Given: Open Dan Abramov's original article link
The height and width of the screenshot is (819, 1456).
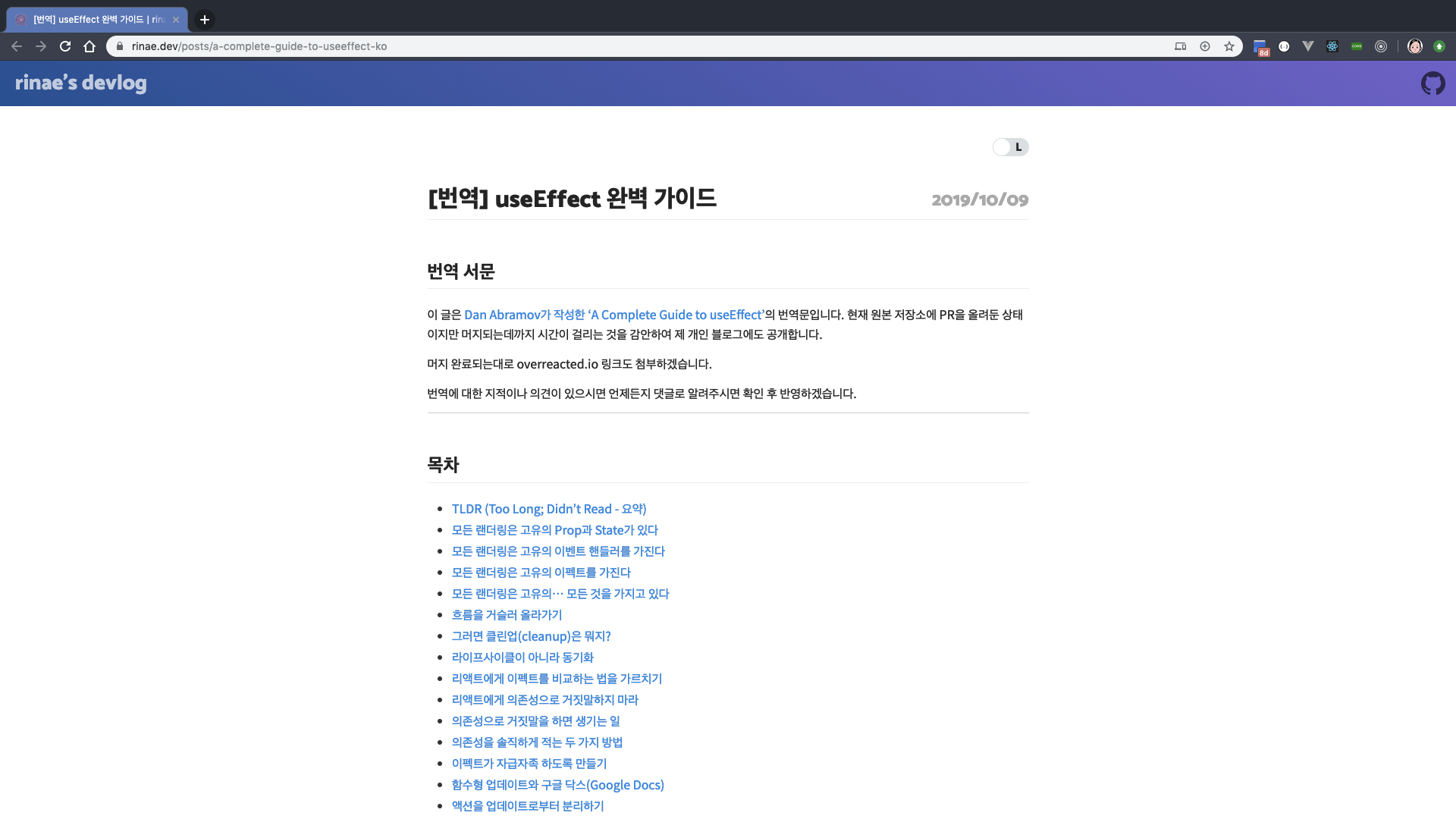Looking at the screenshot, I should coord(614,315).
